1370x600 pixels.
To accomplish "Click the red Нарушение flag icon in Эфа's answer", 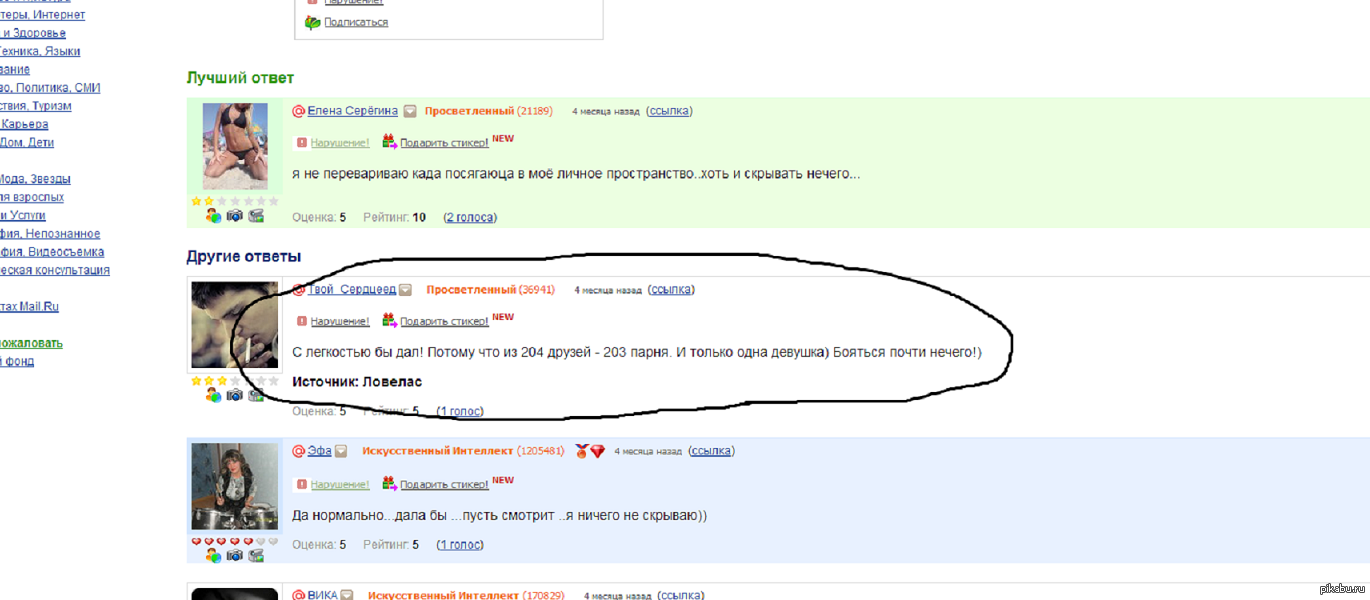I will click(301, 484).
